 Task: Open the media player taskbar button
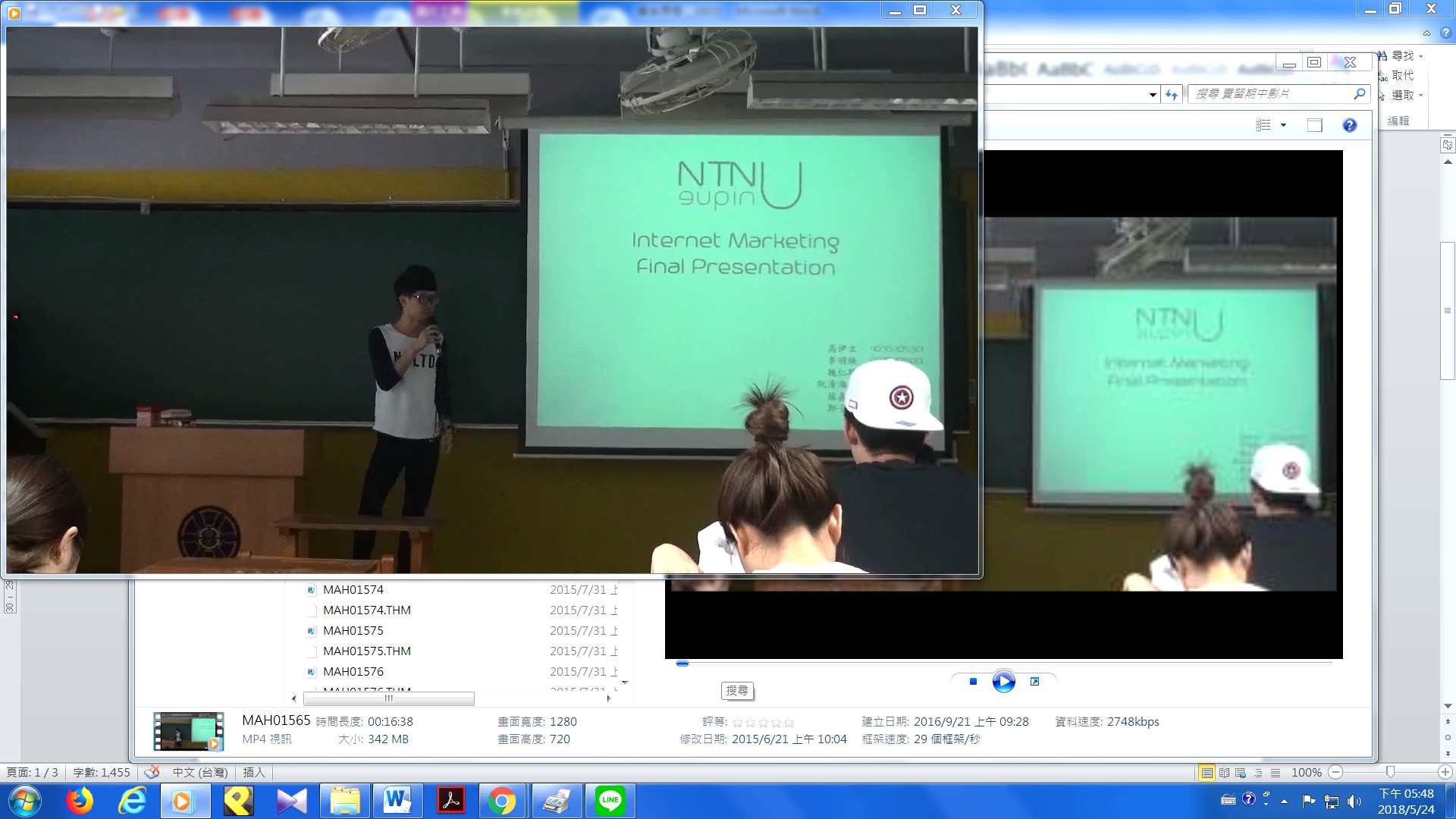tap(185, 801)
